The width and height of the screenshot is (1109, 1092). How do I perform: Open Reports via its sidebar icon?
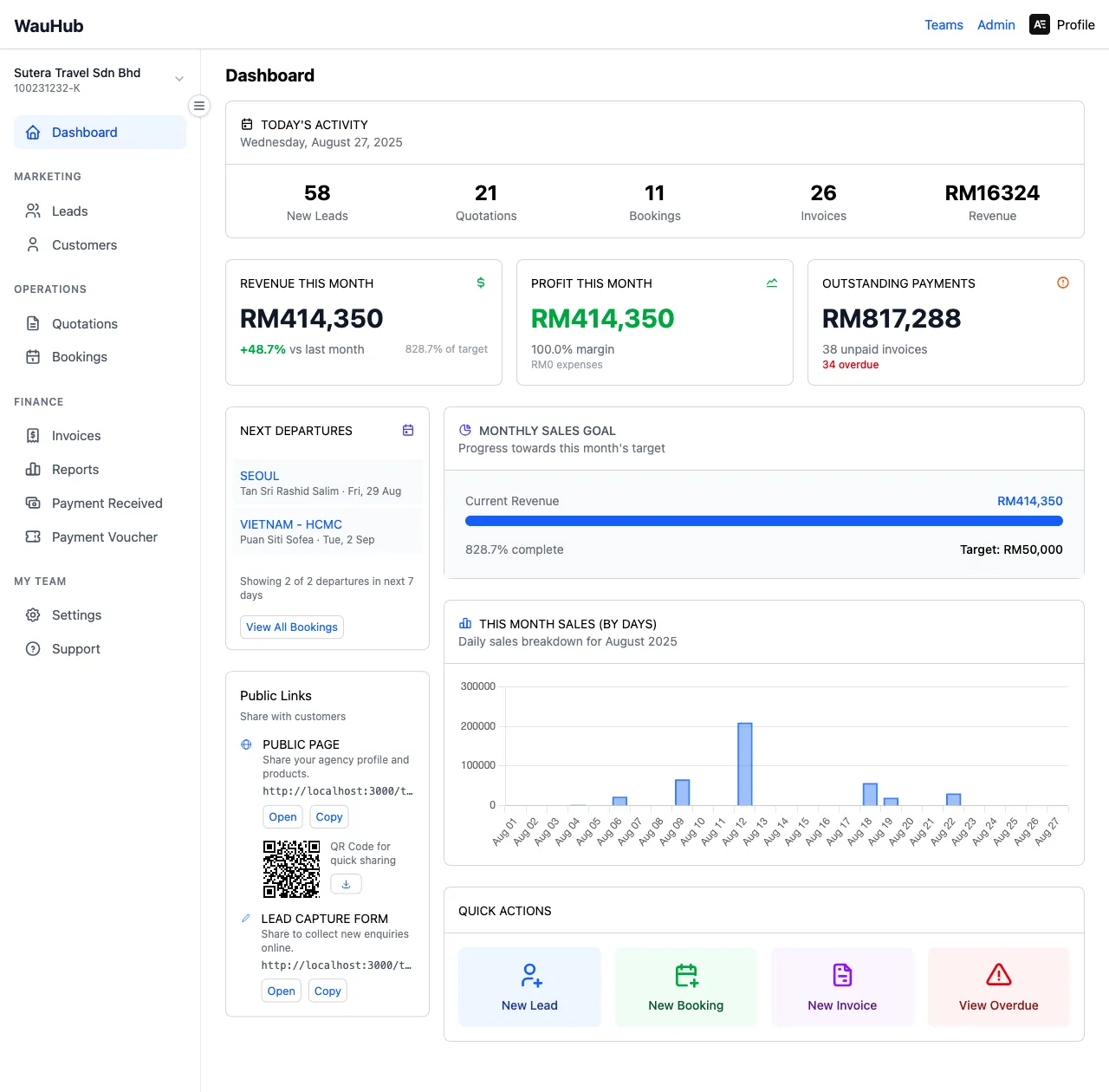click(33, 469)
